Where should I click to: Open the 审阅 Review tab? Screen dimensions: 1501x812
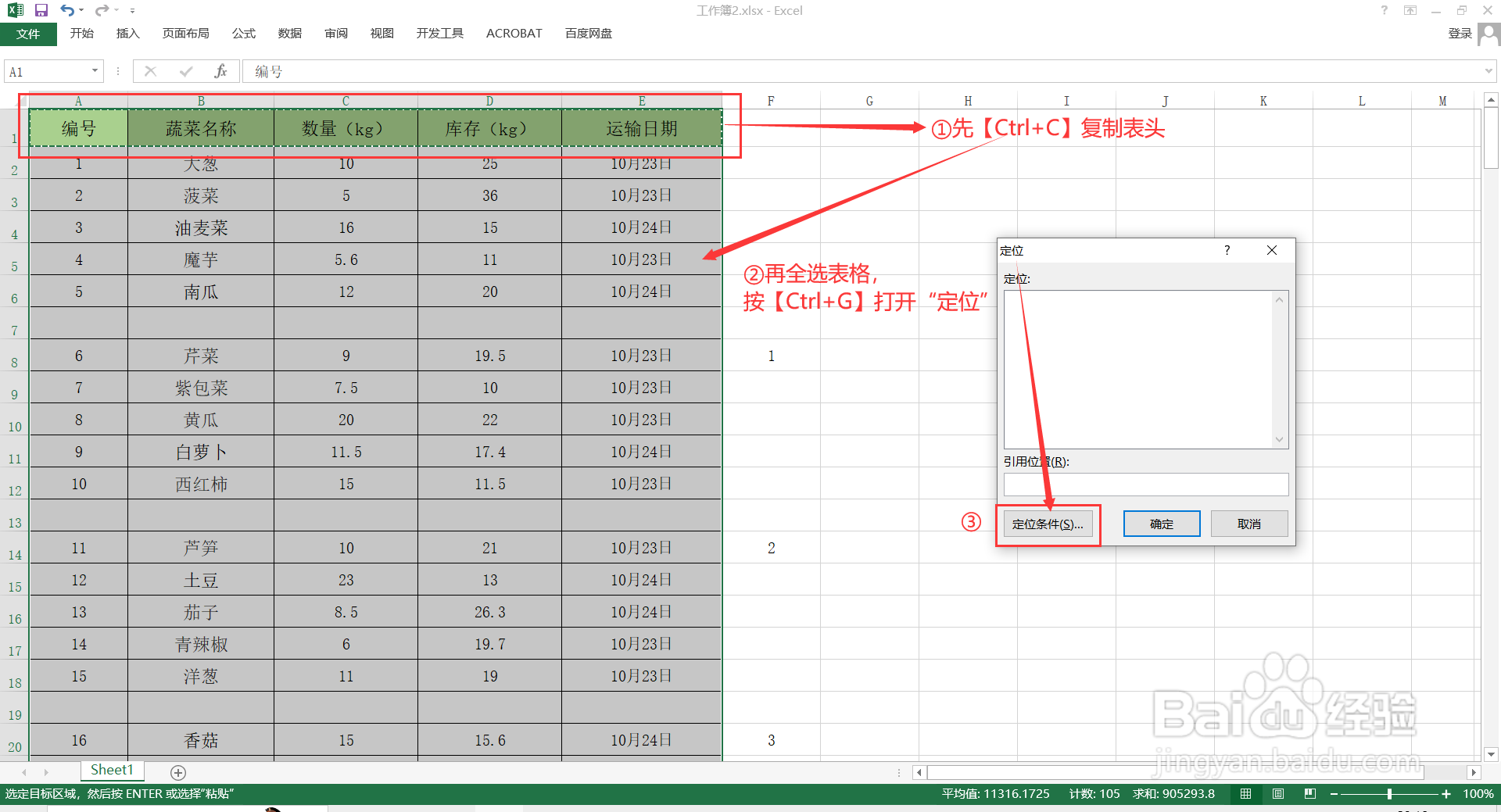pyautogui.click(x=336, y=34)
